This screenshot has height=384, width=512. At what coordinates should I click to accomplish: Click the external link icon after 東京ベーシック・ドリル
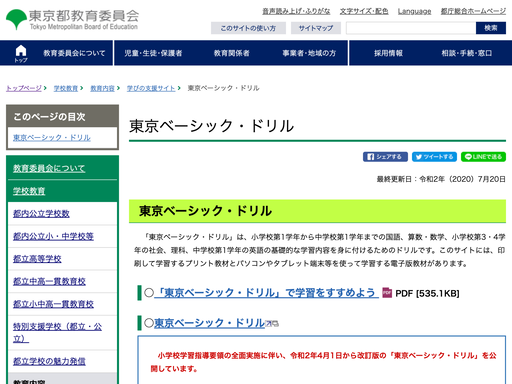tap(272, 323)
